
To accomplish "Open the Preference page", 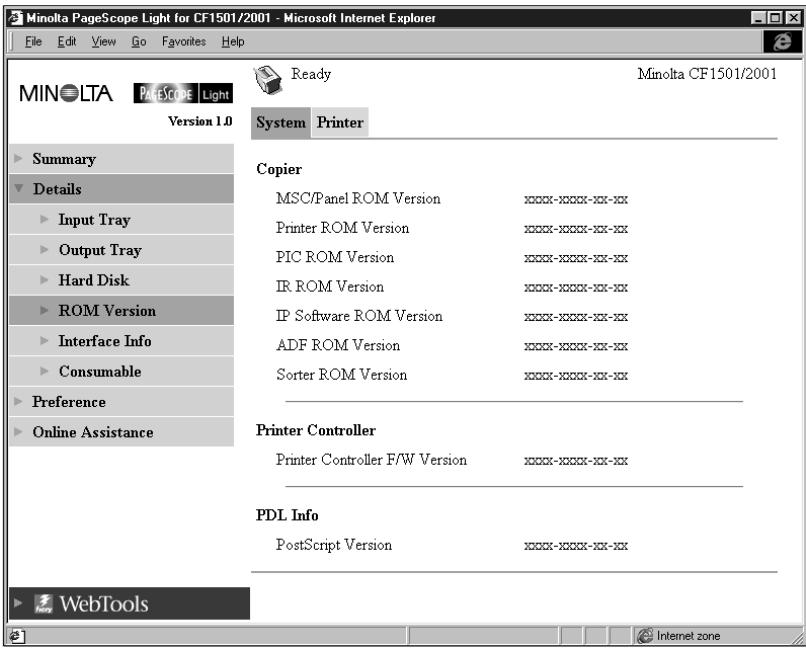I will tap(121, 401).
